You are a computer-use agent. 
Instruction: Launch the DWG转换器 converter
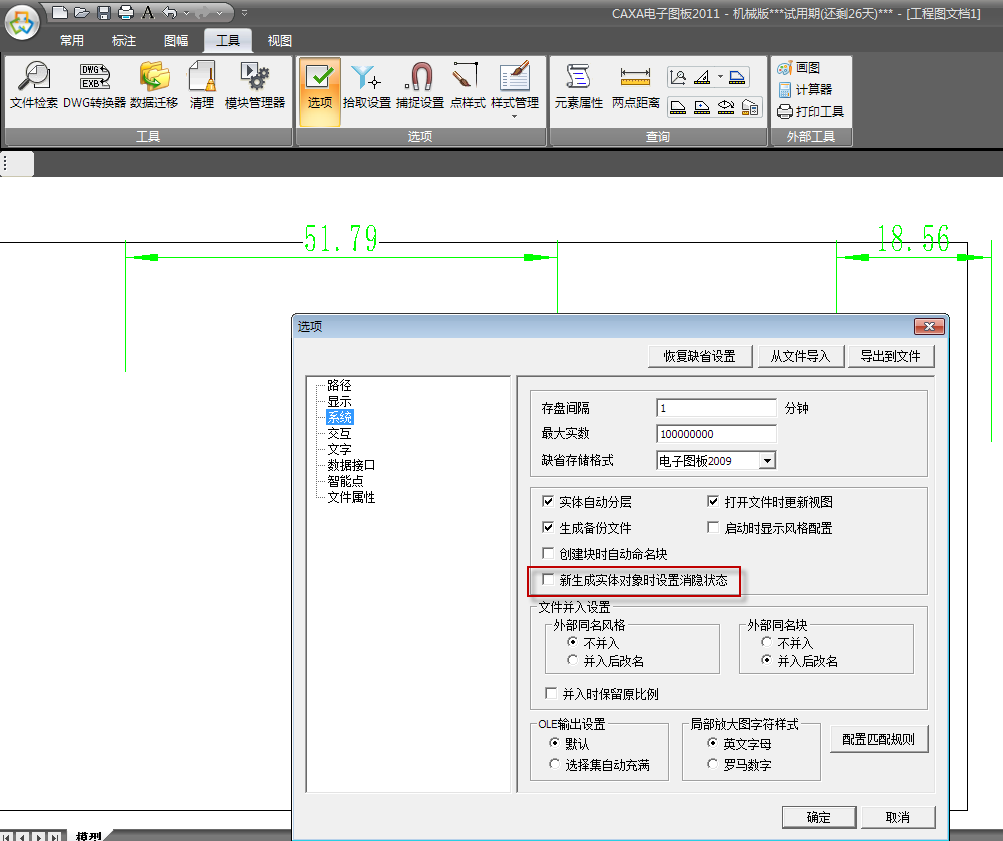click(94, 86)
